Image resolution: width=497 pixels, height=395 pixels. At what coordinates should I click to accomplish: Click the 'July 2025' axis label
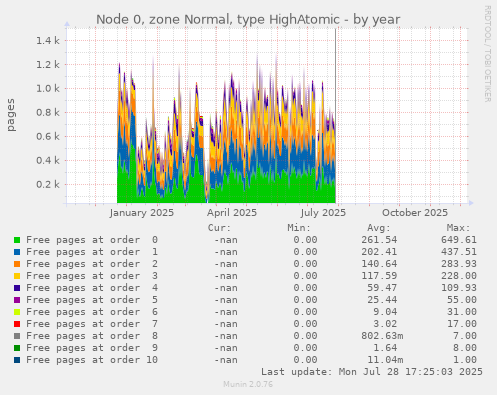pyautogui.click(x=323, y=213)
